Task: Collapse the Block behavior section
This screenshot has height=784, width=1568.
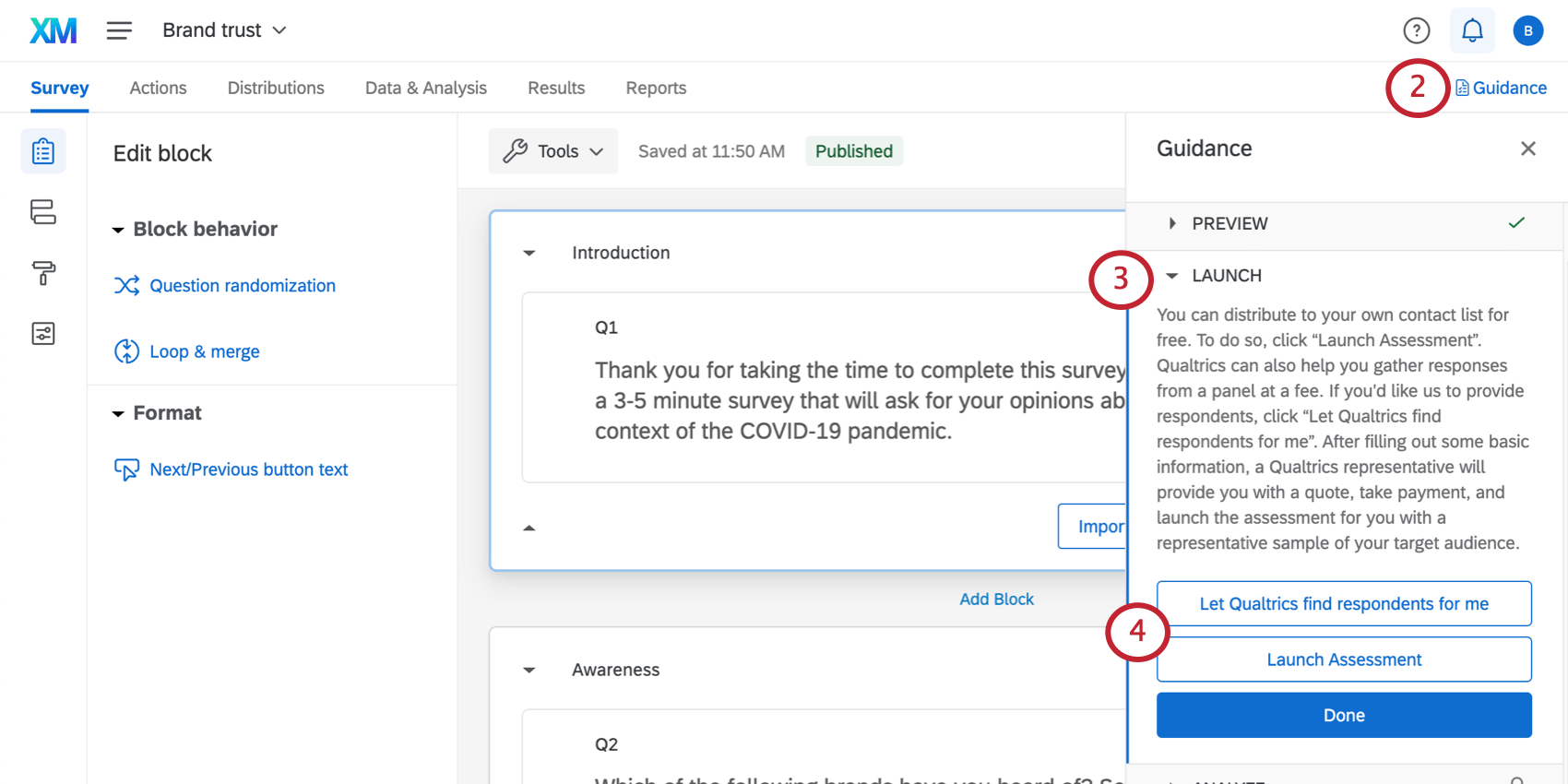Action: pyautogui.click(x=118, y=230)
